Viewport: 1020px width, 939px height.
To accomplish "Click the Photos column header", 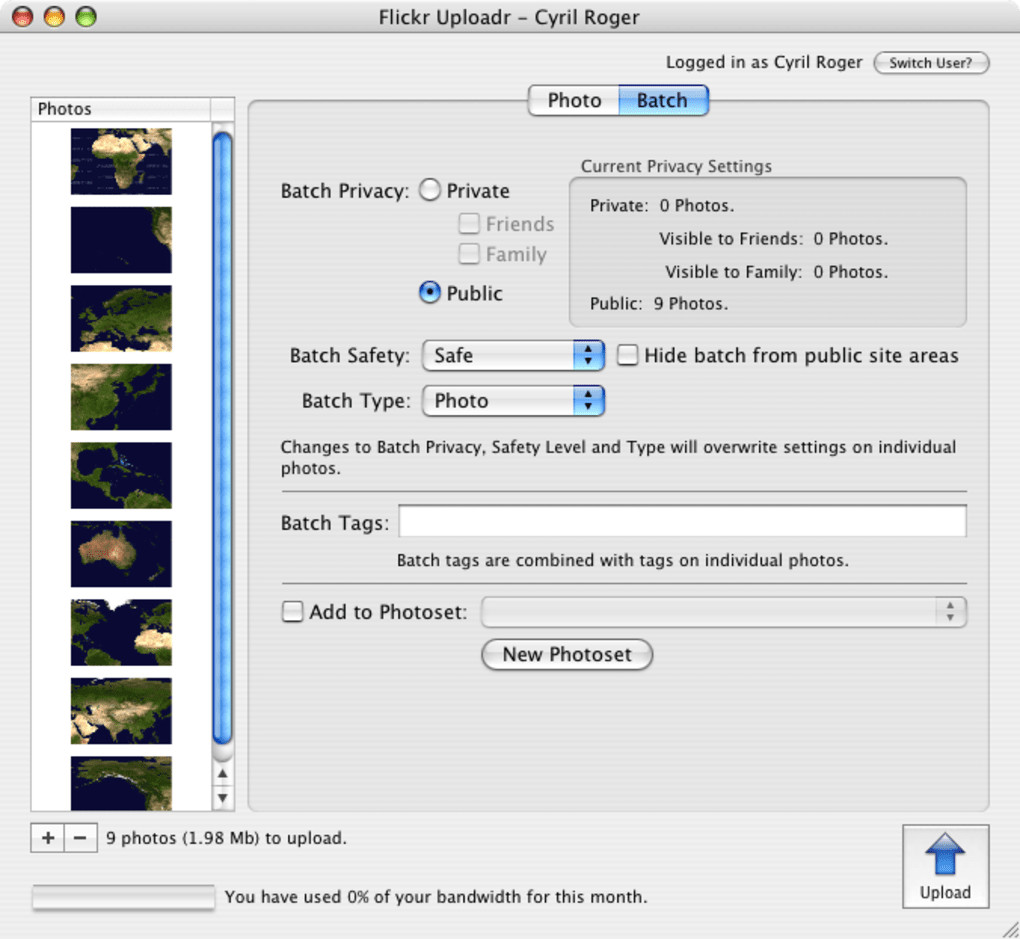I will pyautogui.click(x=121, y=109).
